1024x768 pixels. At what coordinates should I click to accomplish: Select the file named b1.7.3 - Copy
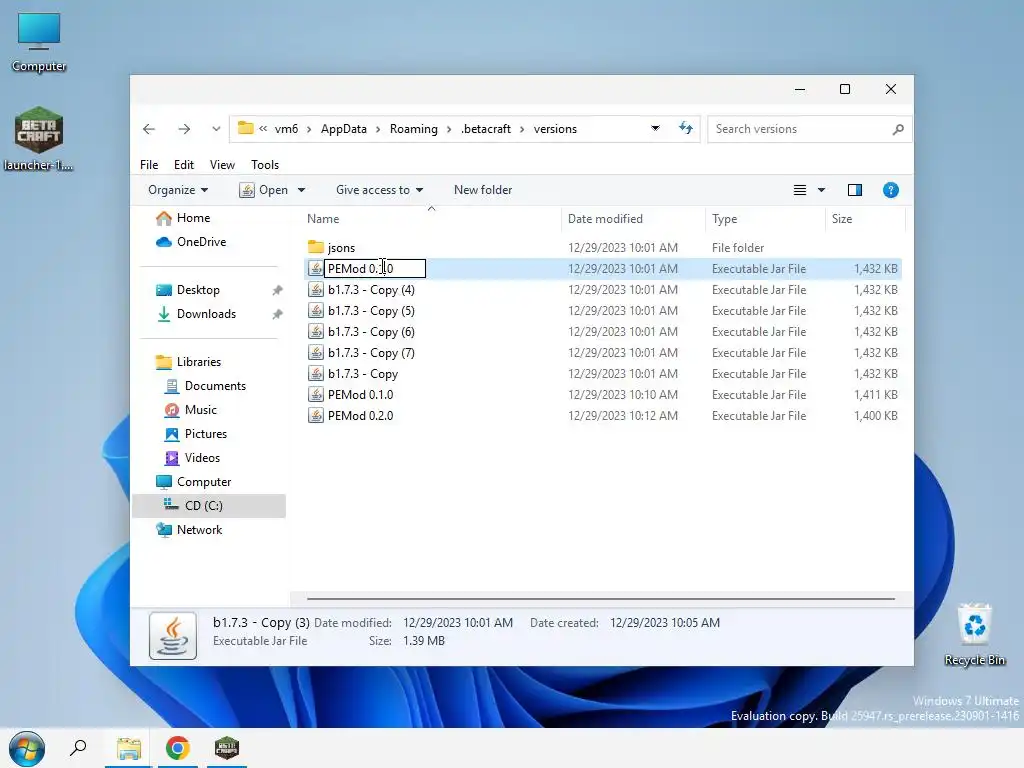[x=362, y=374]
